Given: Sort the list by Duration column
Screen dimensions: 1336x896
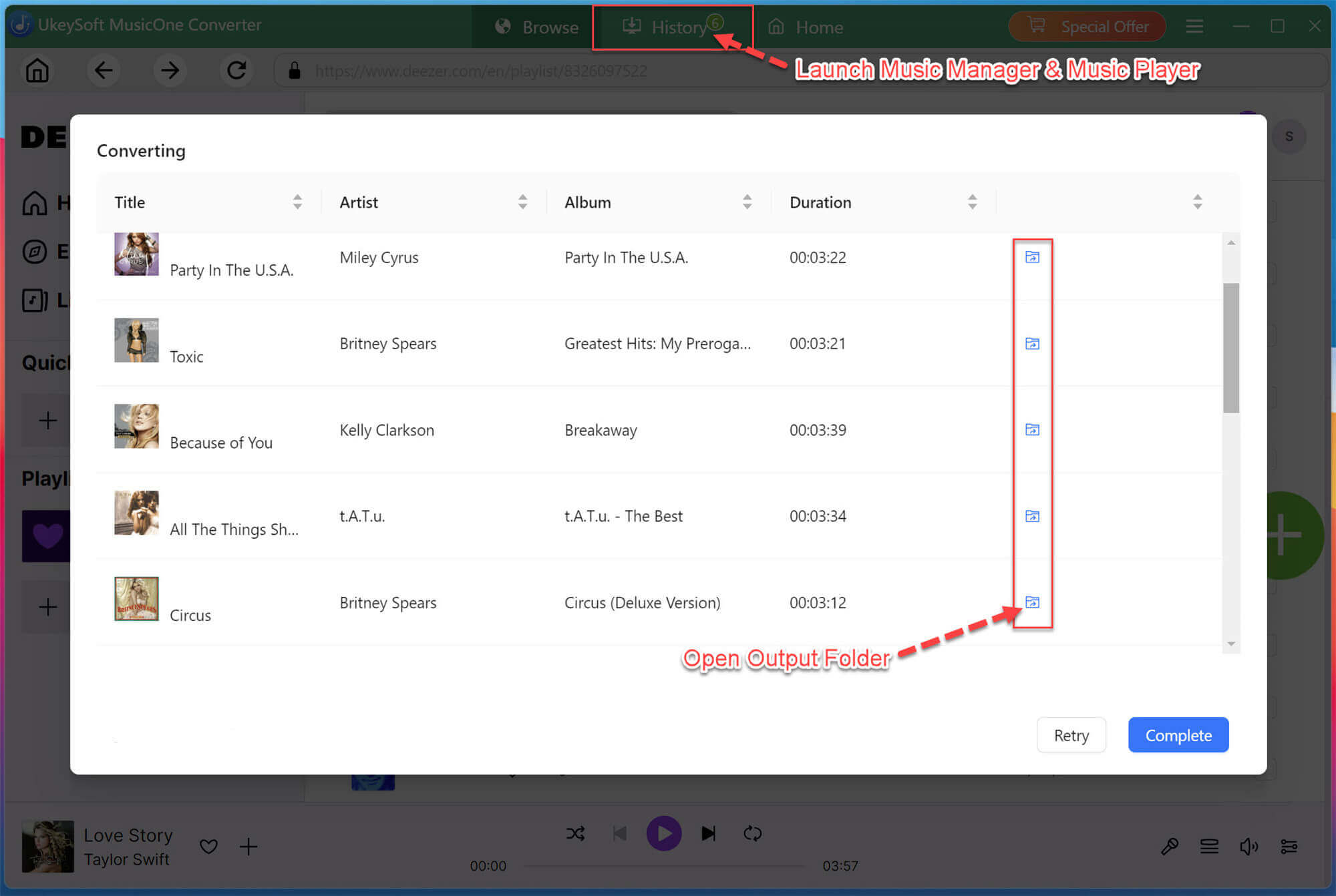Looking at the screenshot, I should pos(972,202).
